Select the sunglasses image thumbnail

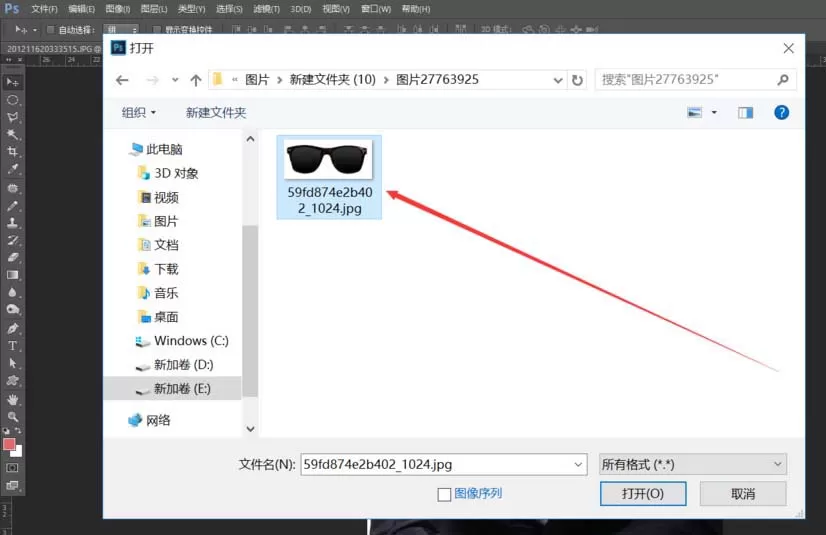click(329, 177)
